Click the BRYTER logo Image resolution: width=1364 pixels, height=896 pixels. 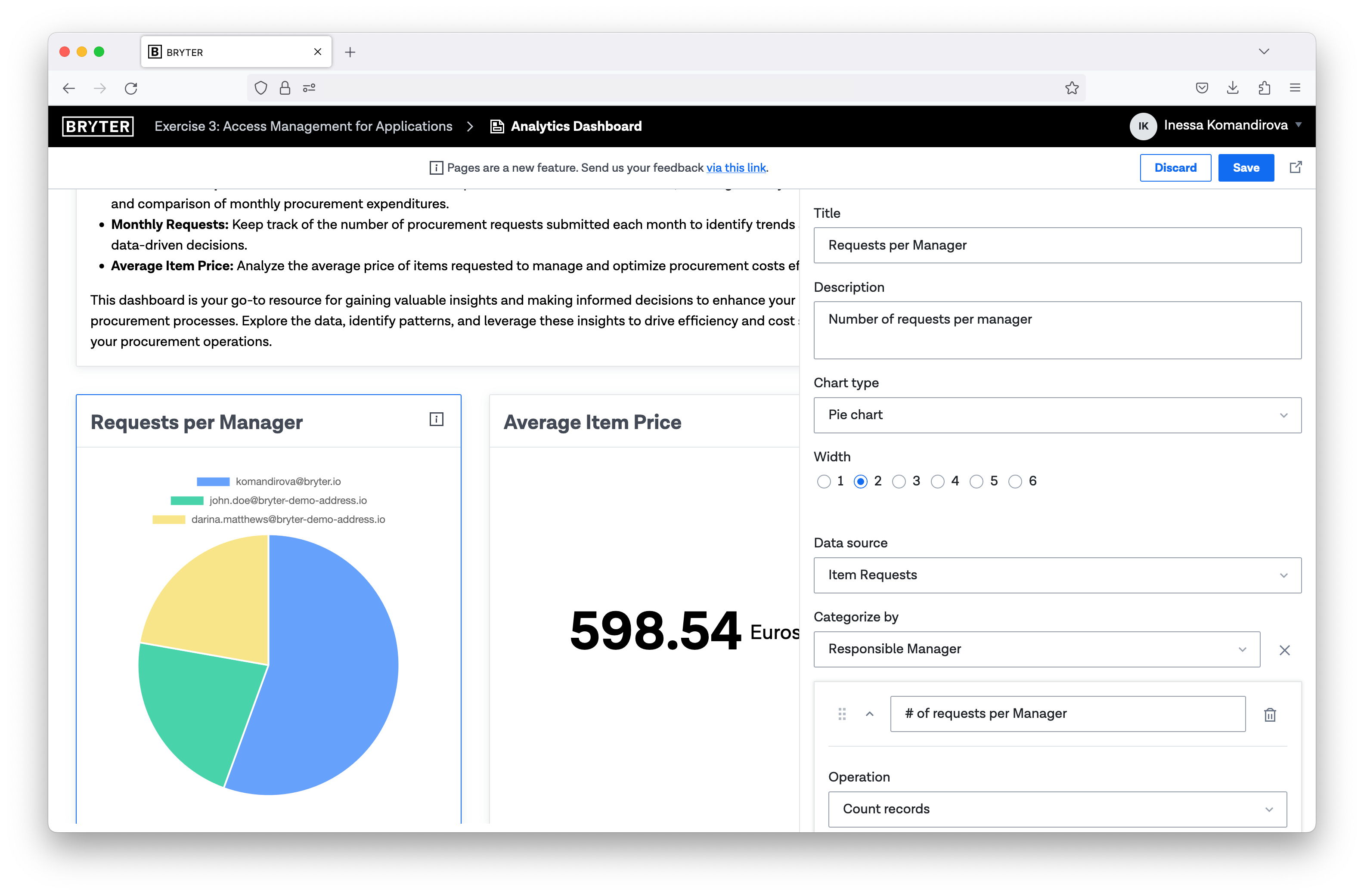tap(98, 126)
